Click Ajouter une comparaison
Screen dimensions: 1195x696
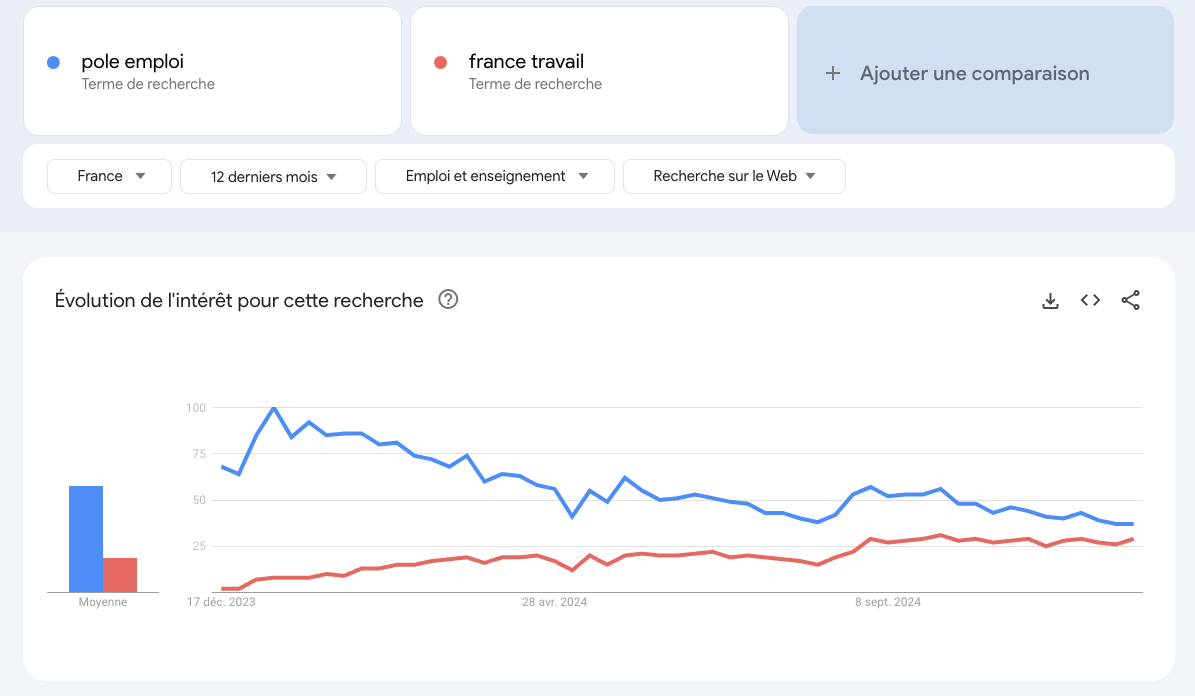pyautogui.click(x=973, y=73)
